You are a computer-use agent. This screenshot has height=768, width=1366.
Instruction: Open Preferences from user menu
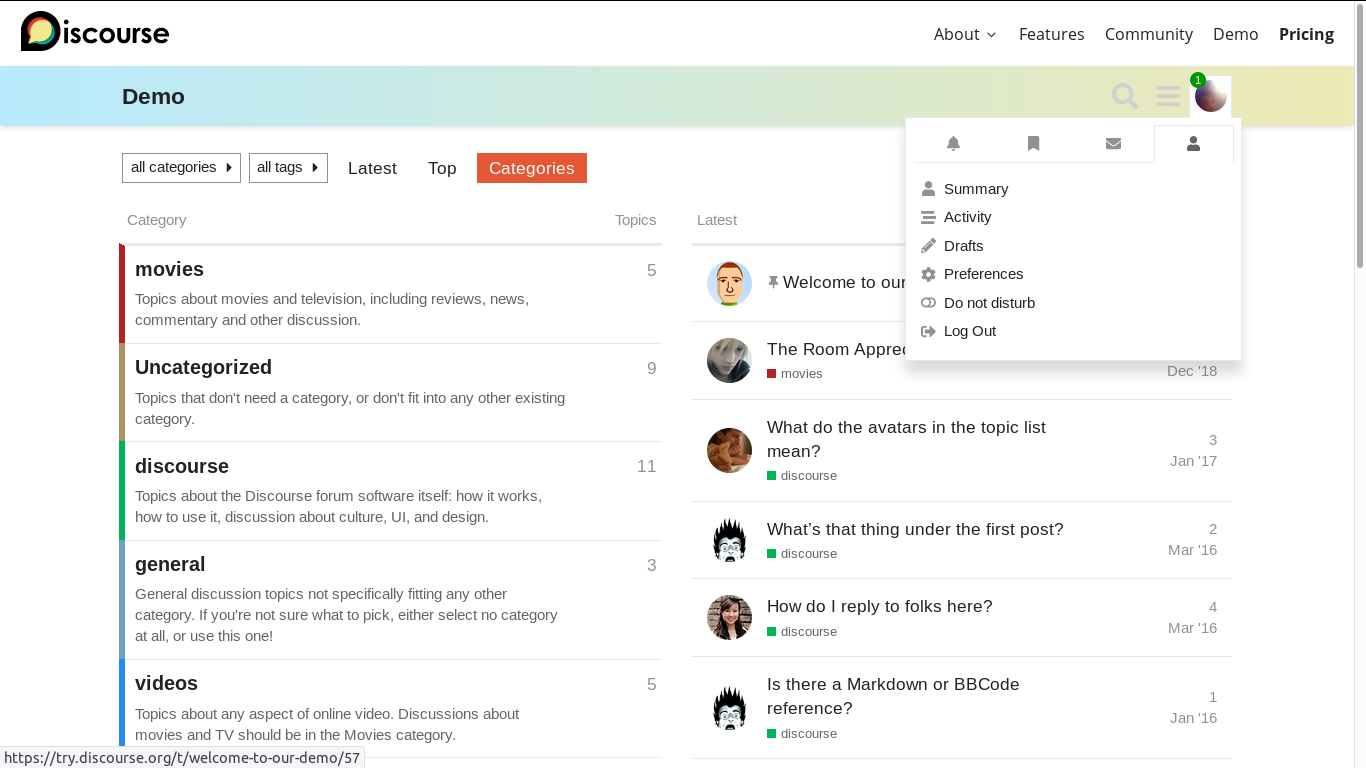click(982, 274)
